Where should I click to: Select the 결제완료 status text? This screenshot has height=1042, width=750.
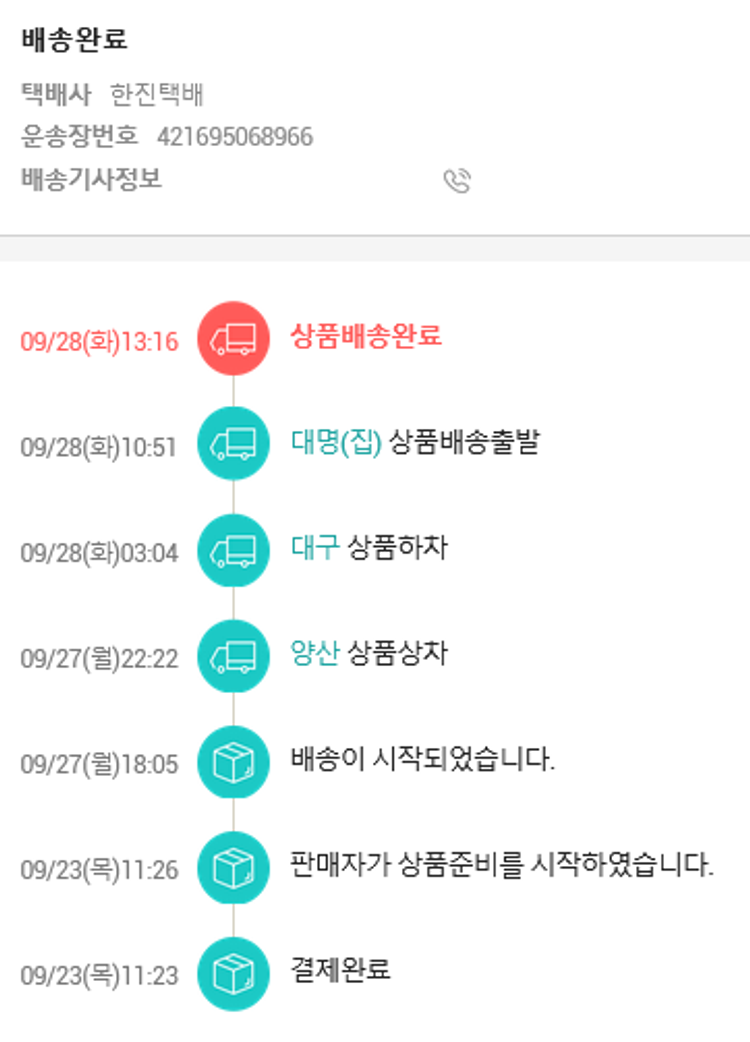click(341, 970)
